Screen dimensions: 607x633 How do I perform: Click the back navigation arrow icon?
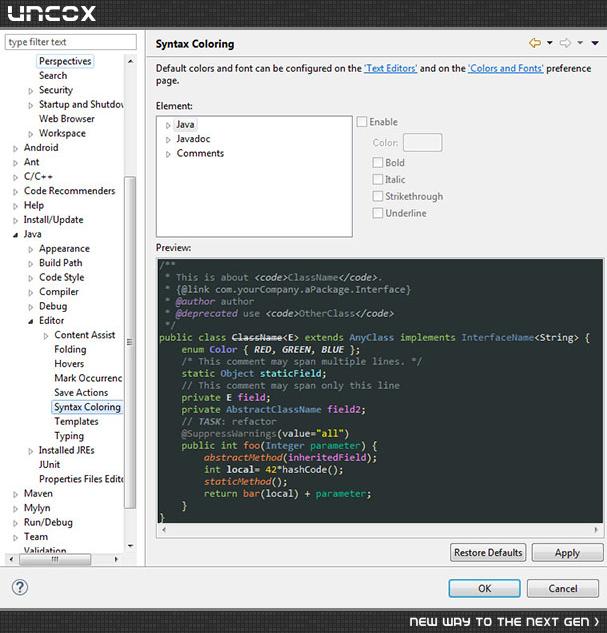(x=535, y=43)
